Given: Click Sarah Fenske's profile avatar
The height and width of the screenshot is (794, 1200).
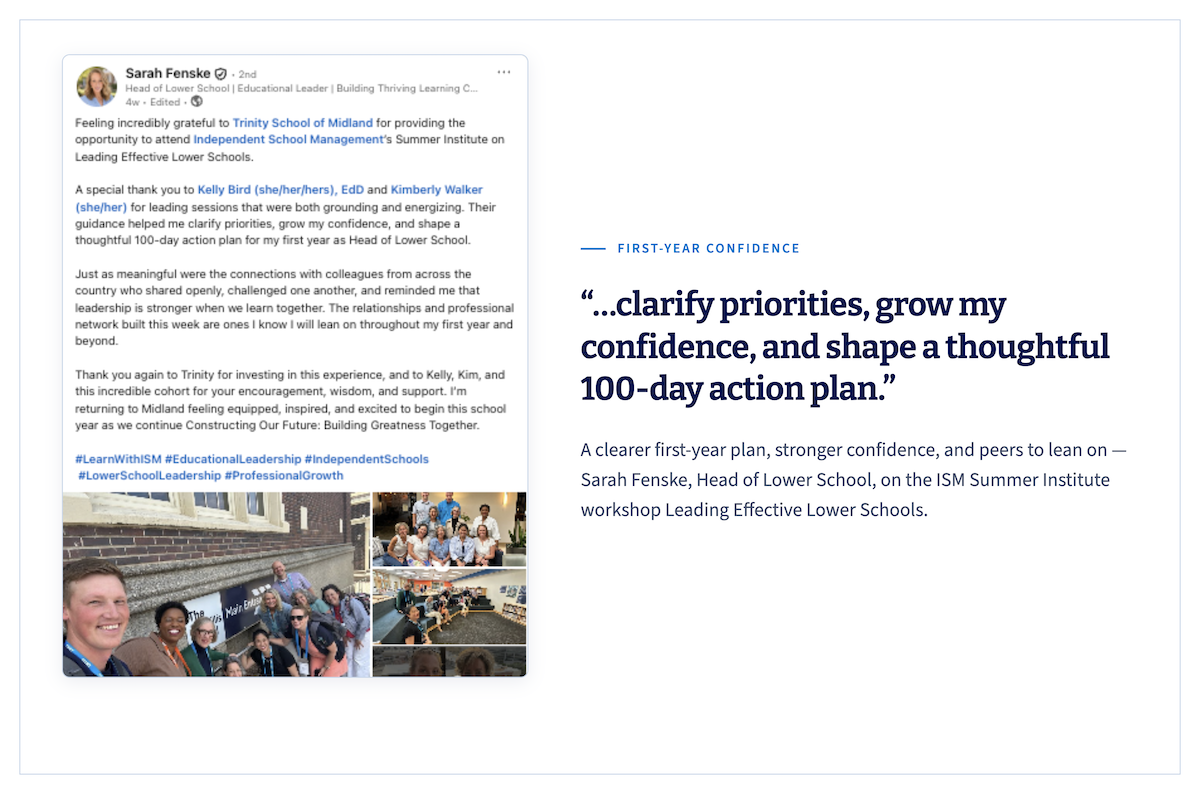Looking at the screenshot, I should (x=97, y=87).
